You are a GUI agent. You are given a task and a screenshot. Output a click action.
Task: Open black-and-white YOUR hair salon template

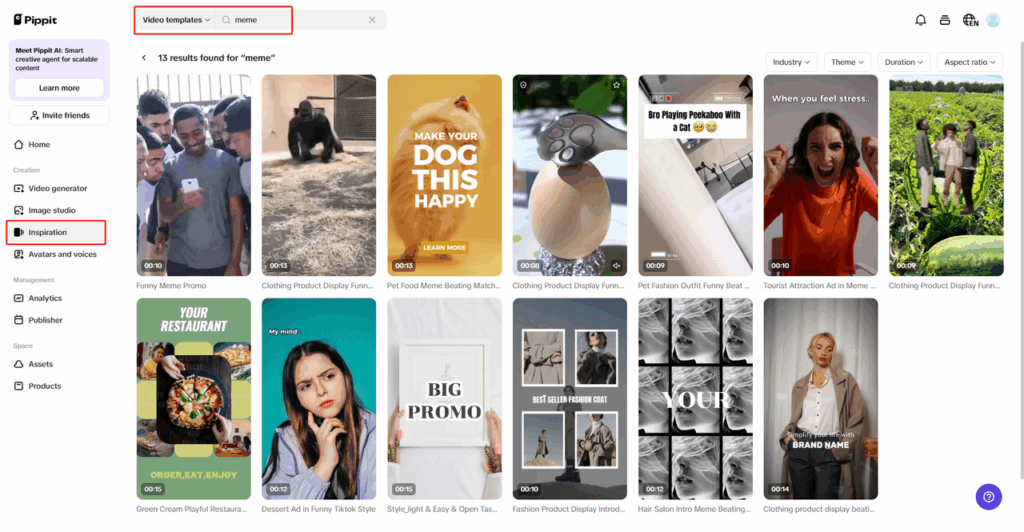(x=695, y=399)
